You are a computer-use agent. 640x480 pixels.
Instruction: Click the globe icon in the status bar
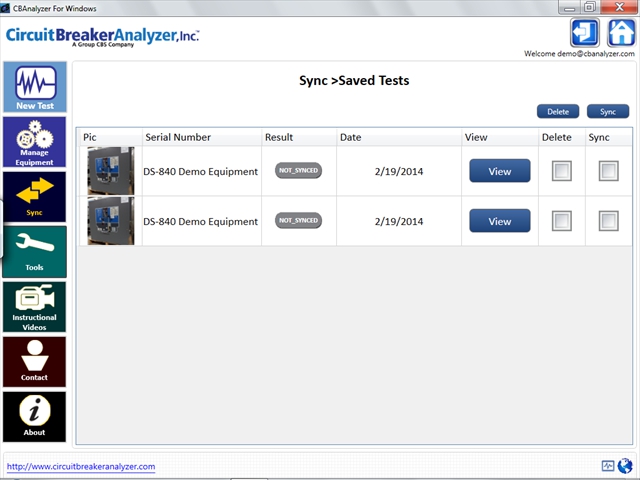(x=625, y=466)
